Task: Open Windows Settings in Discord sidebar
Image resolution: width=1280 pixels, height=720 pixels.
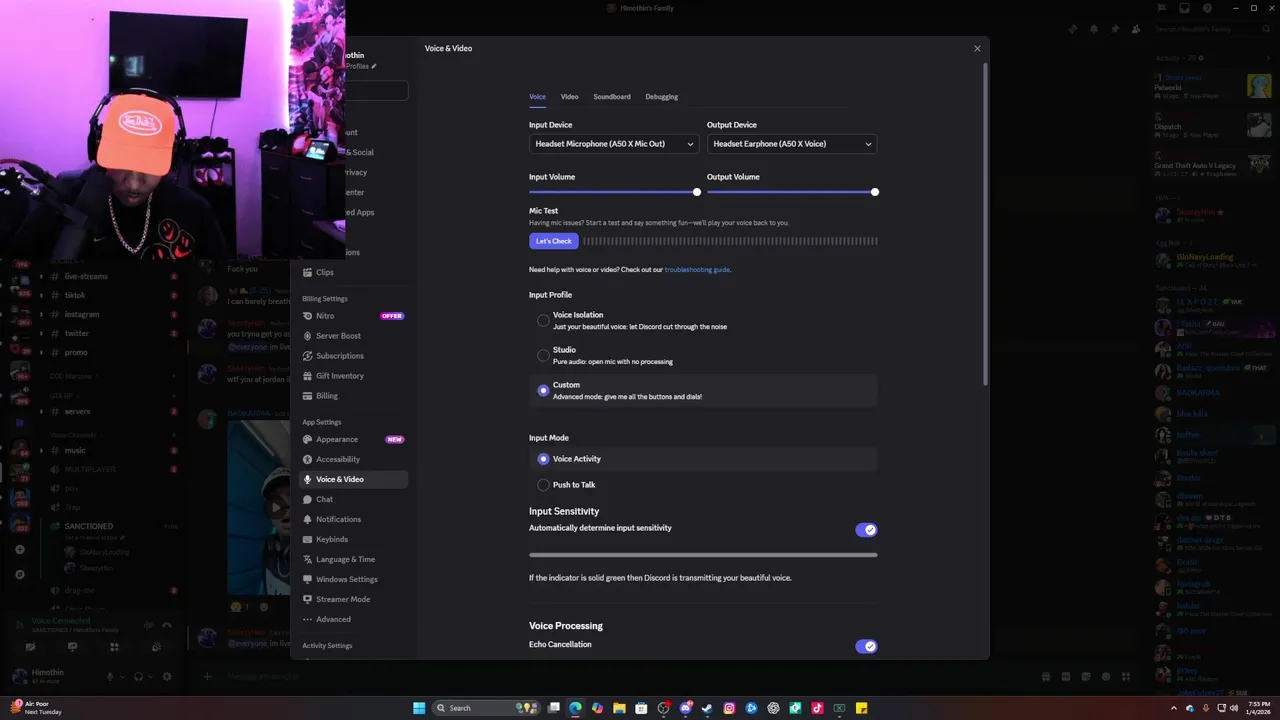Action: tap(353, 579)
